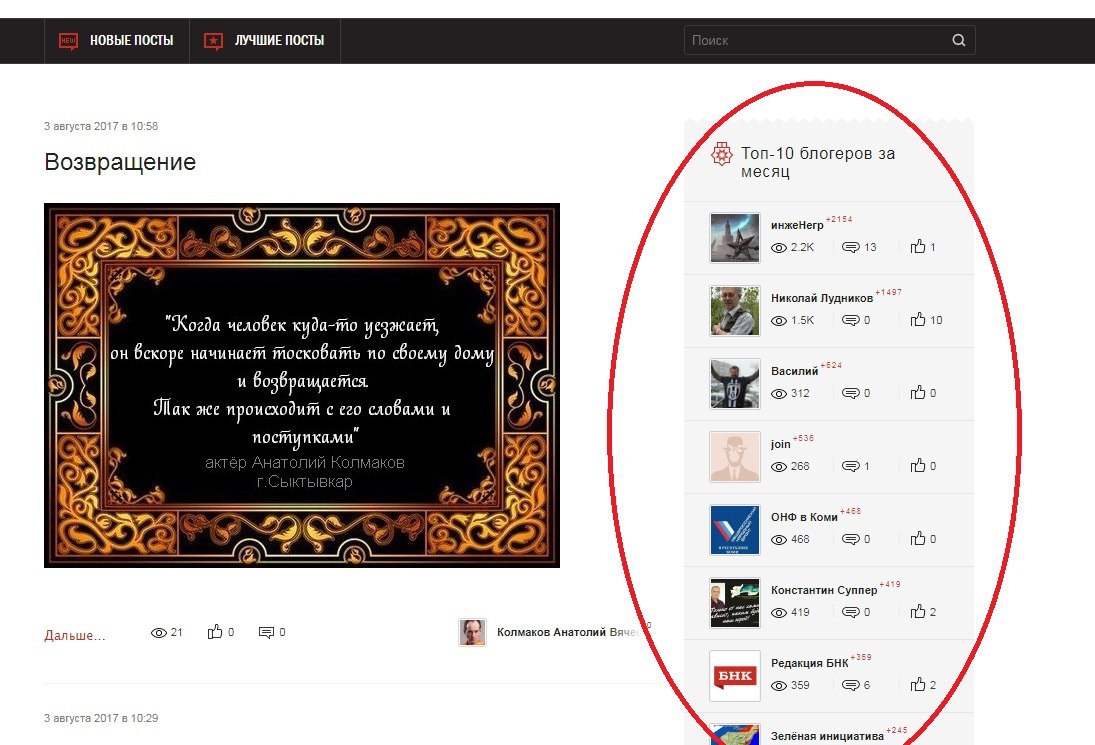Click the comments icon under Возвращение post
The image size is (1095, 745).
click(x=266, y=632)
